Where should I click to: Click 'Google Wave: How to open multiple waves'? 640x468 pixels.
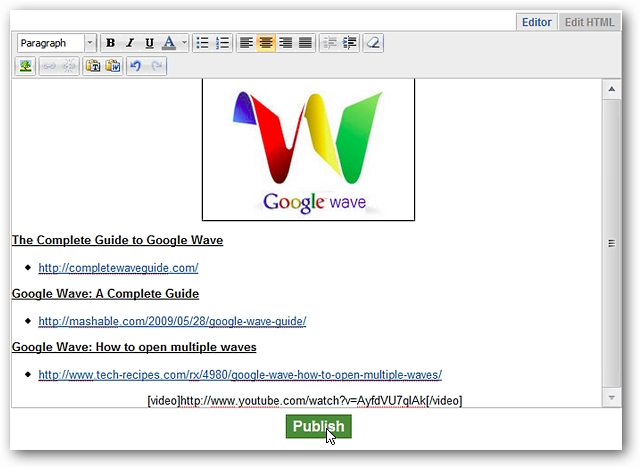tap(134, 347)
